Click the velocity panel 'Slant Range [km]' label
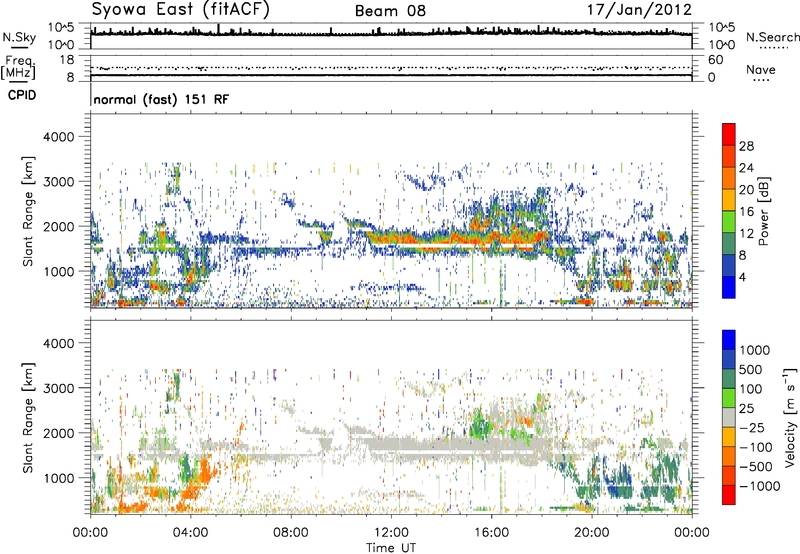 [28, 418]
